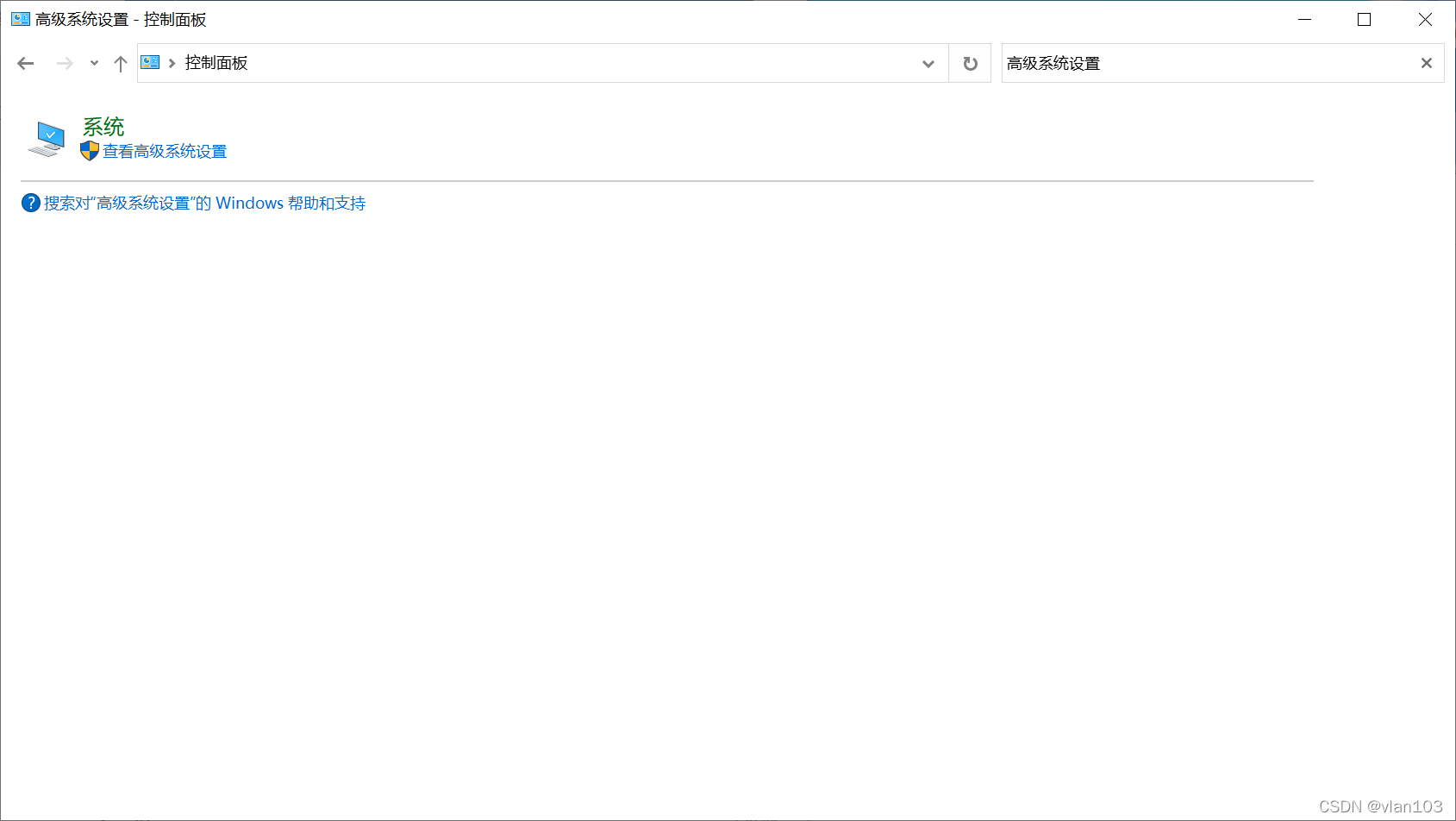Image resolution: width=1456 pixels, height=821 pixels.
Task: Open the recent pages dropdown chevron
Action: pos(94,63)
